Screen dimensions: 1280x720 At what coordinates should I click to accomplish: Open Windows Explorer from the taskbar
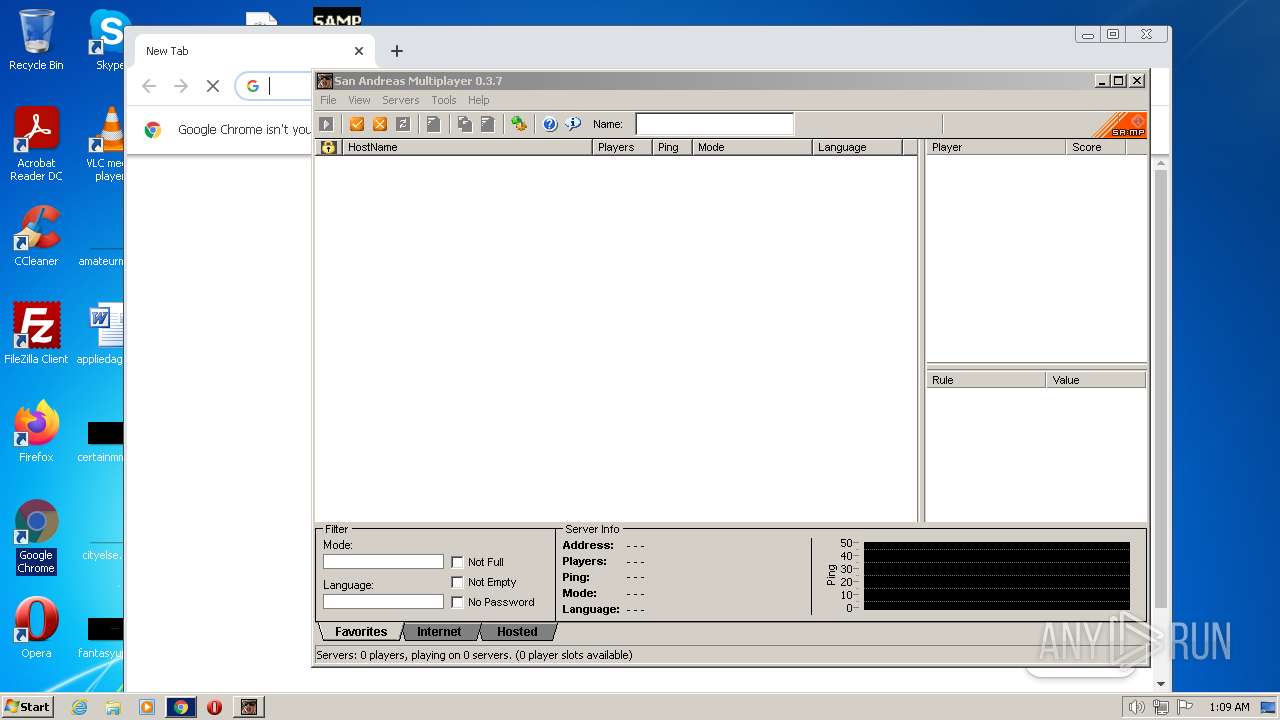coord(113,707)
